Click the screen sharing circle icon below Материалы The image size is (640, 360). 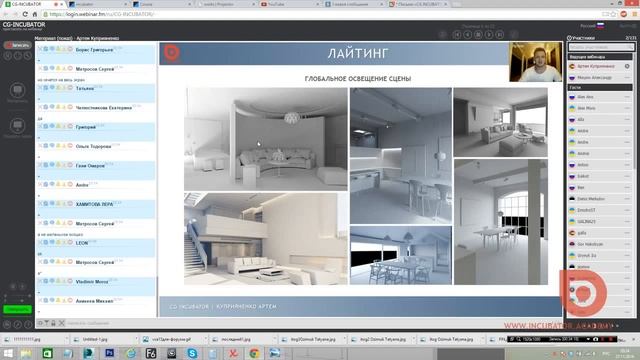(x=18, y=125)
